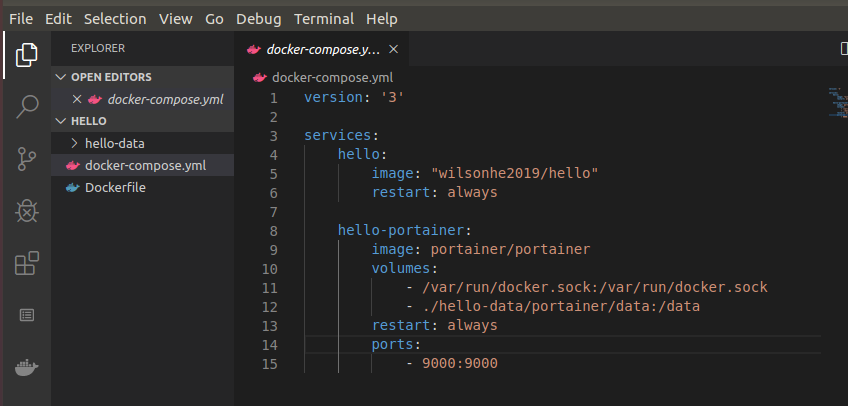
Task: Click the "wilsonhe2019/hello" image string
Action: pyautogui.click(x=514, y=173)
